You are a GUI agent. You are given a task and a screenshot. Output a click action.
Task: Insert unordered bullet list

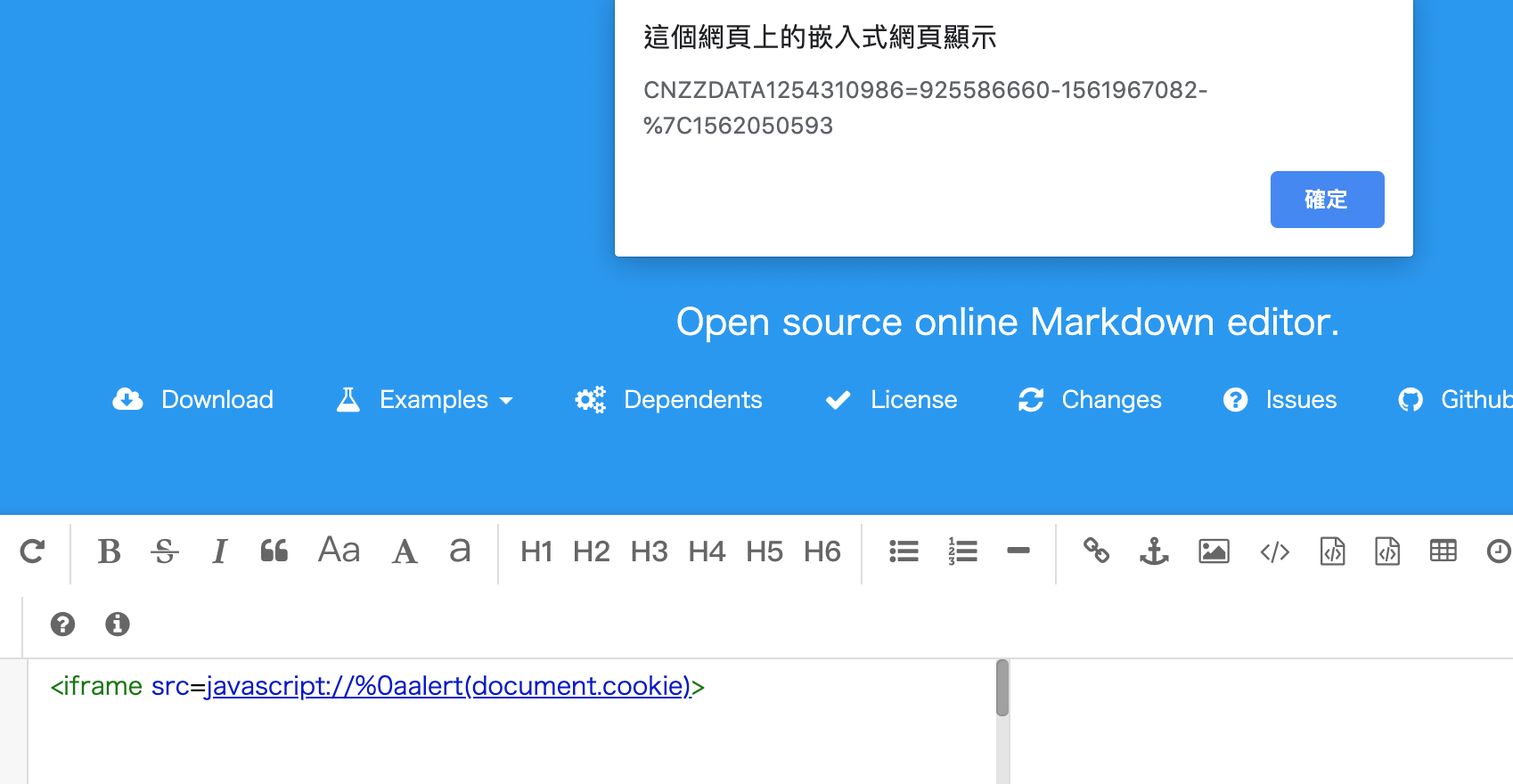tap(904, 551)
